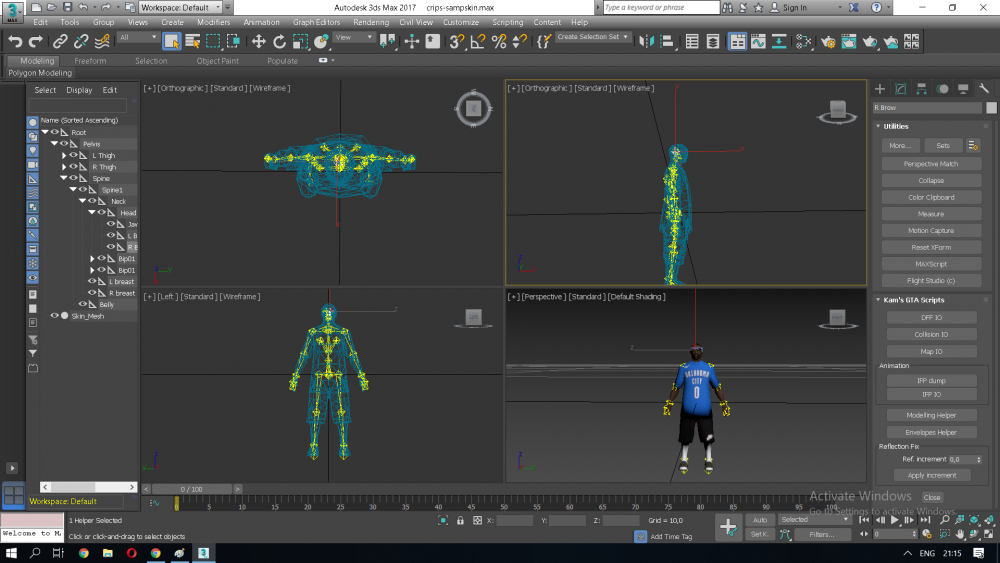The width and height of the screenshot is (1000, 563).
Task: Open the Modifiers menu
Action: point(213,22)
